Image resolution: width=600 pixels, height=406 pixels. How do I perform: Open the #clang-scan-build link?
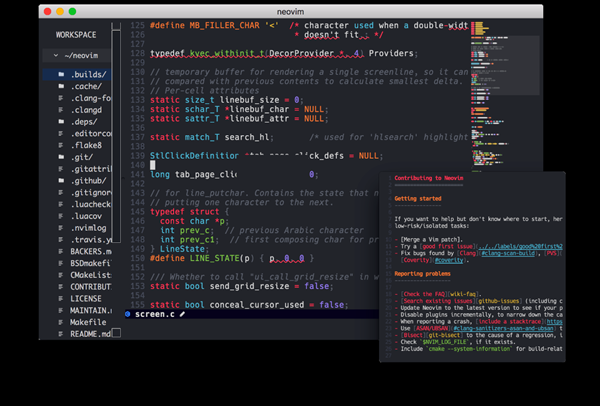coord(508,253)
